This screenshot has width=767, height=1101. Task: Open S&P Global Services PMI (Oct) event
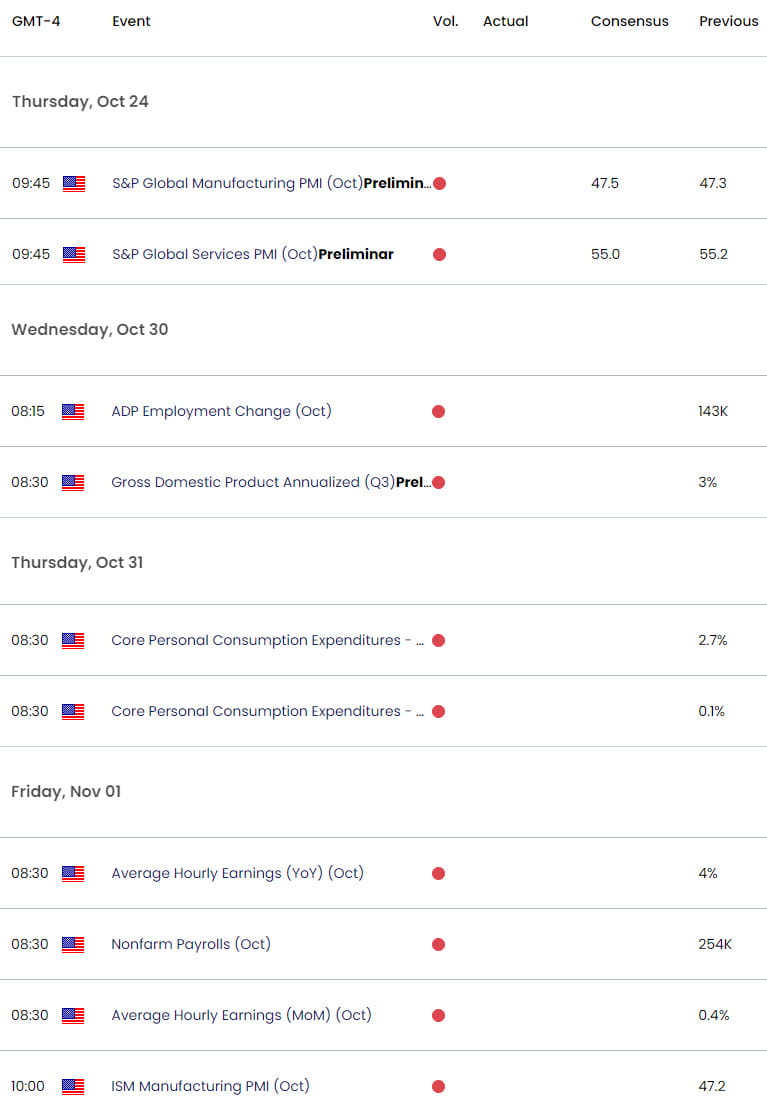click(x=251, y=254)
